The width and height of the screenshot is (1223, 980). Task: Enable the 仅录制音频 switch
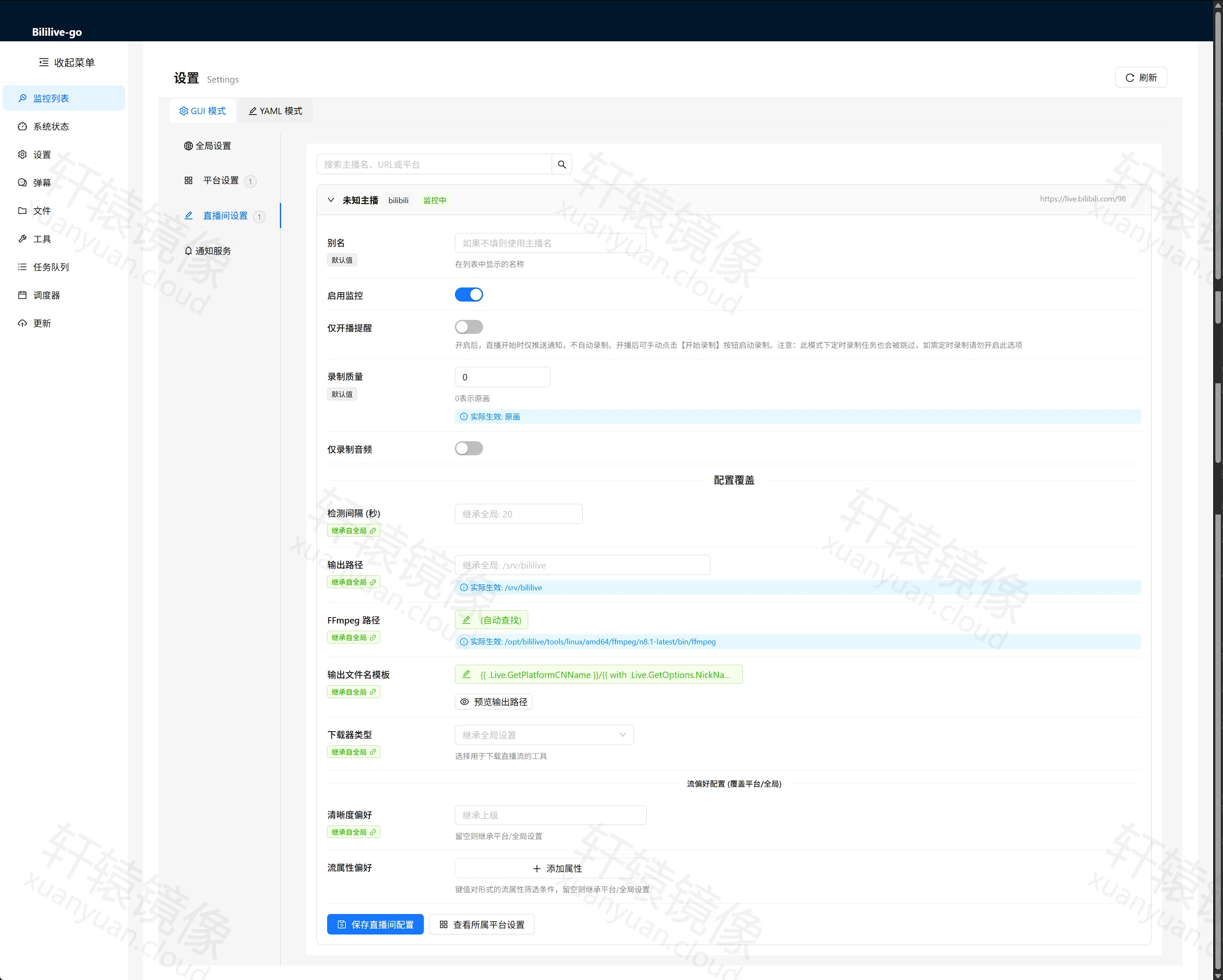[x=469, y=448]
